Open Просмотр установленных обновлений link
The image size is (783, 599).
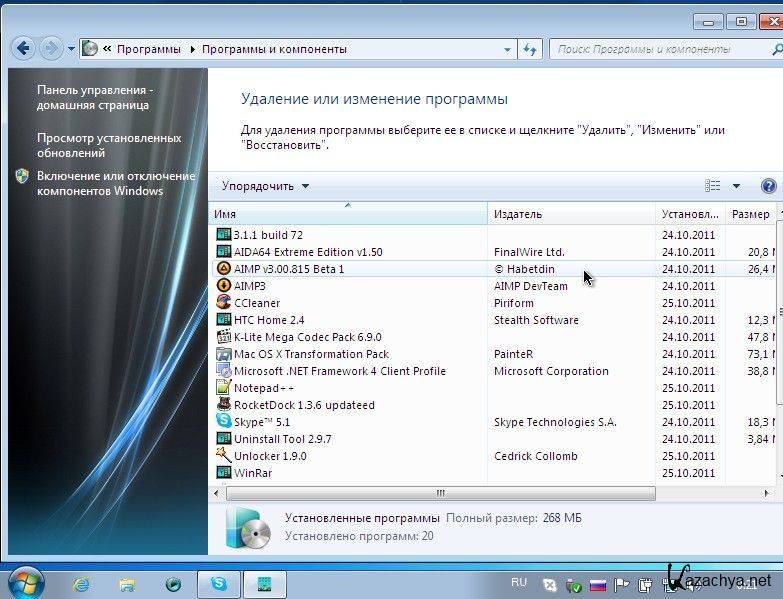pyautogui.click(x=109, y=145)
